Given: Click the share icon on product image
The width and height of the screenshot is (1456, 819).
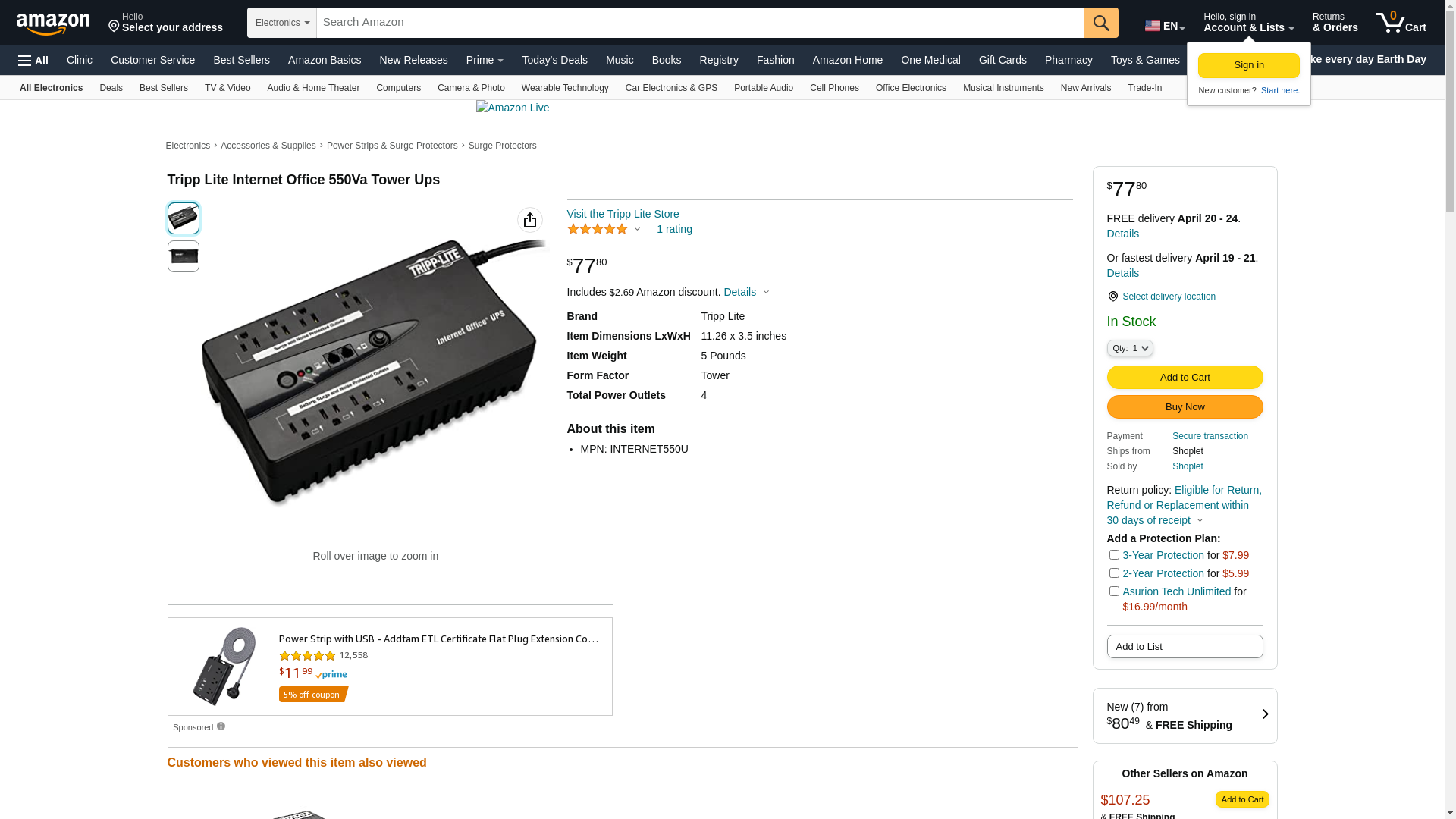Looking at the screenshot, I should 530,220.
